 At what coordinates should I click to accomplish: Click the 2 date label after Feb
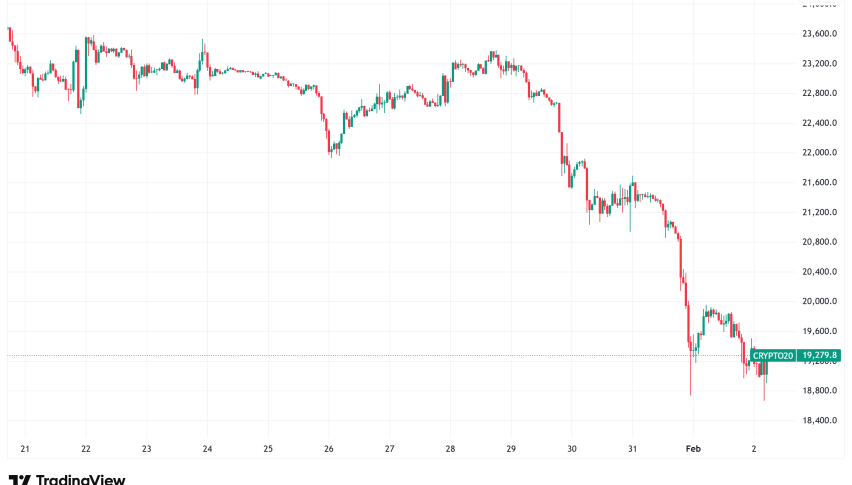[x=753, y=449]
